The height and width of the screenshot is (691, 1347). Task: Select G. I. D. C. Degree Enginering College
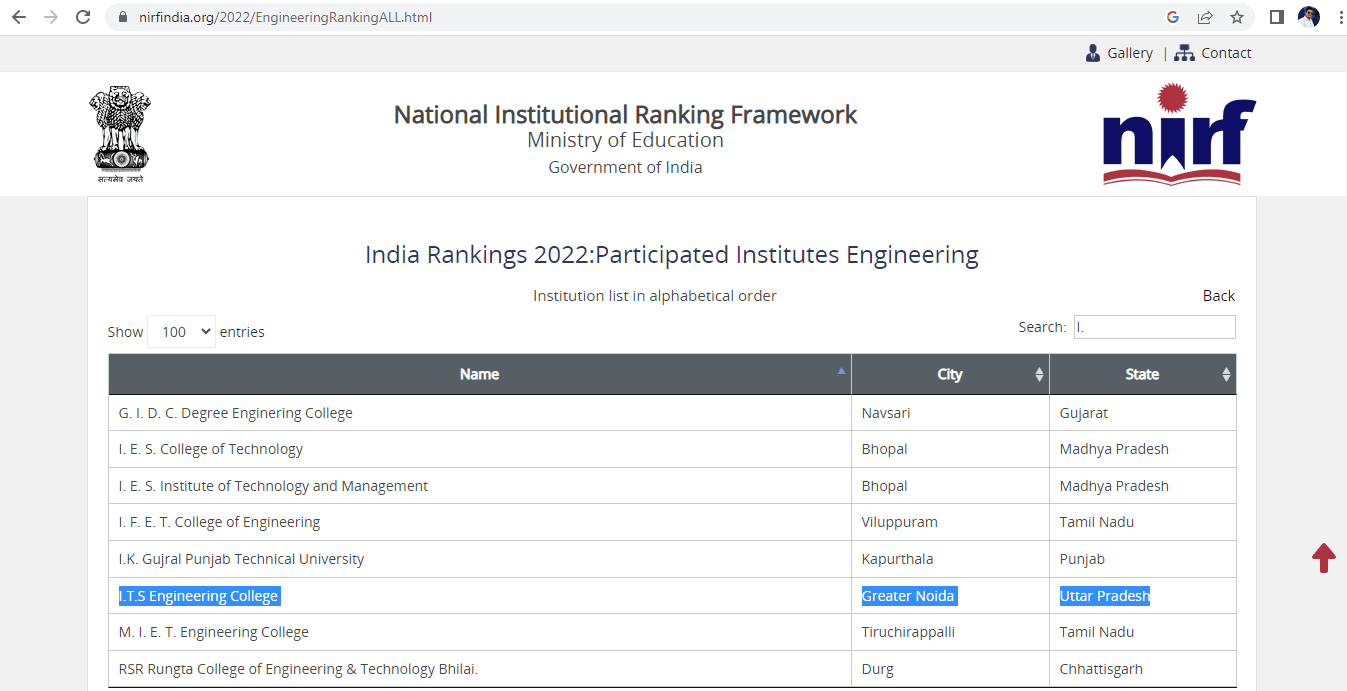click(236, 413)
